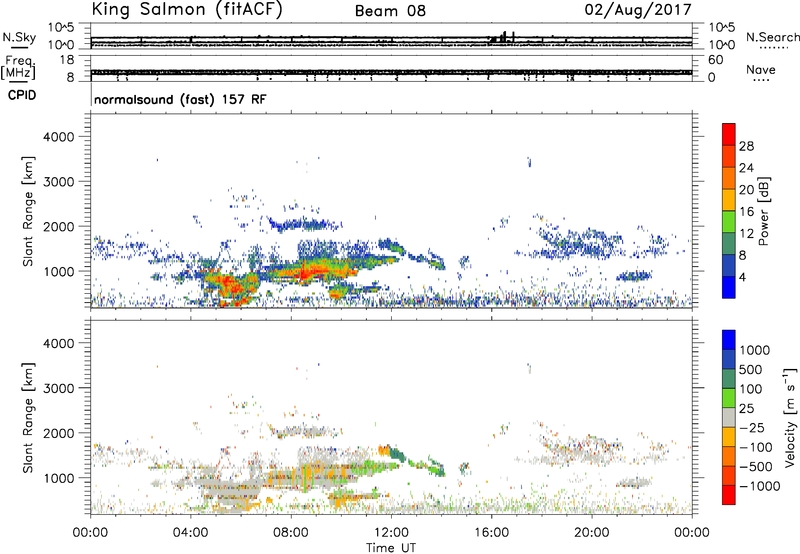The width and height of the screenshot is (800, 554).
Task: Click the '10^5' label left of the N.Sky panel
Action: pos(61,28)
